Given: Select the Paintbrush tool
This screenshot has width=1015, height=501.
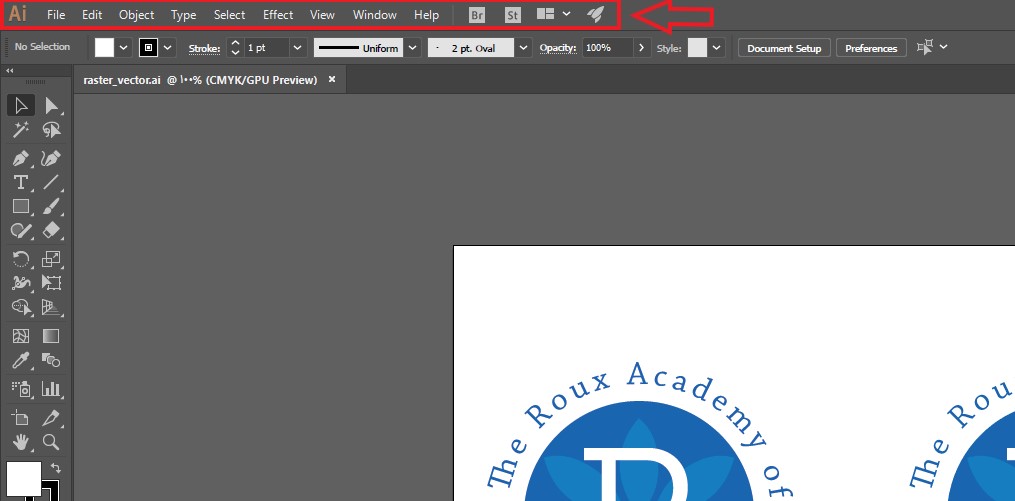Looking at the screenshot, I should click(51, 206).
